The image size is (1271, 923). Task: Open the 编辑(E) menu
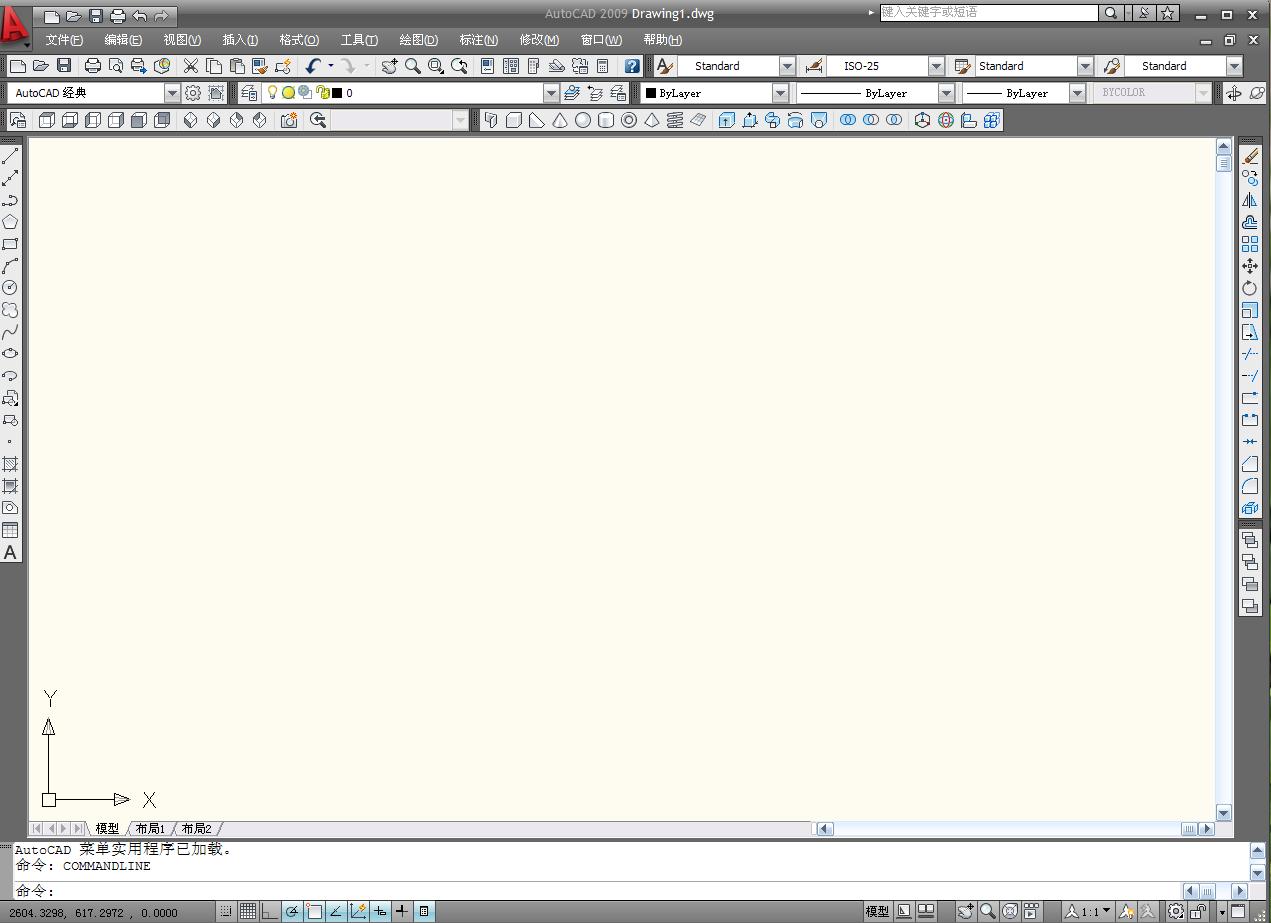point(123,40)
